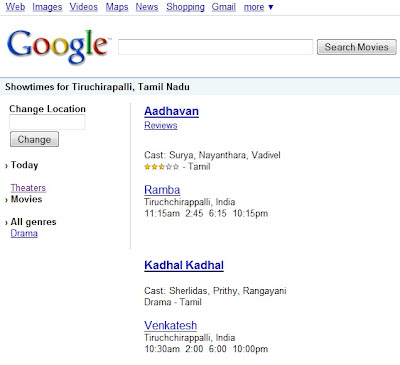Go to the Web tab
400x365 pixels.
click(15, 7)
